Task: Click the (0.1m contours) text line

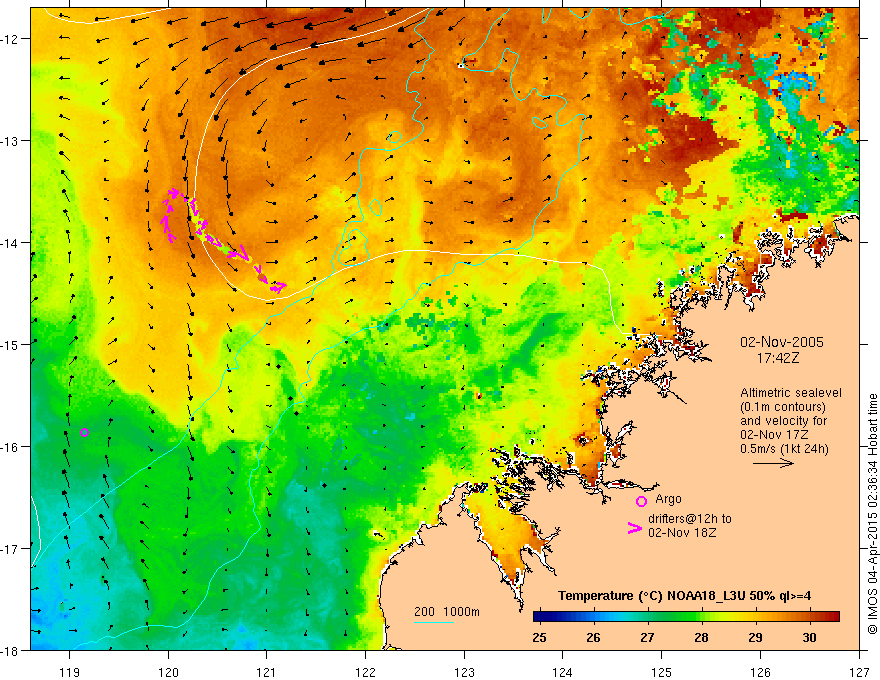Action: tap(783, 407)
